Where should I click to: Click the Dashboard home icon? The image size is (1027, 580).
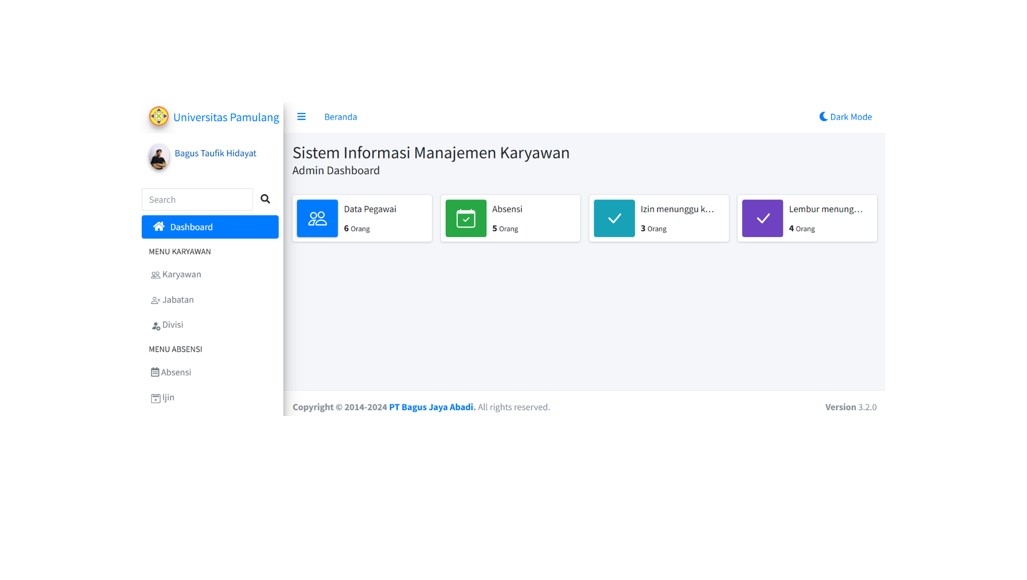click(x=159, y=227)
